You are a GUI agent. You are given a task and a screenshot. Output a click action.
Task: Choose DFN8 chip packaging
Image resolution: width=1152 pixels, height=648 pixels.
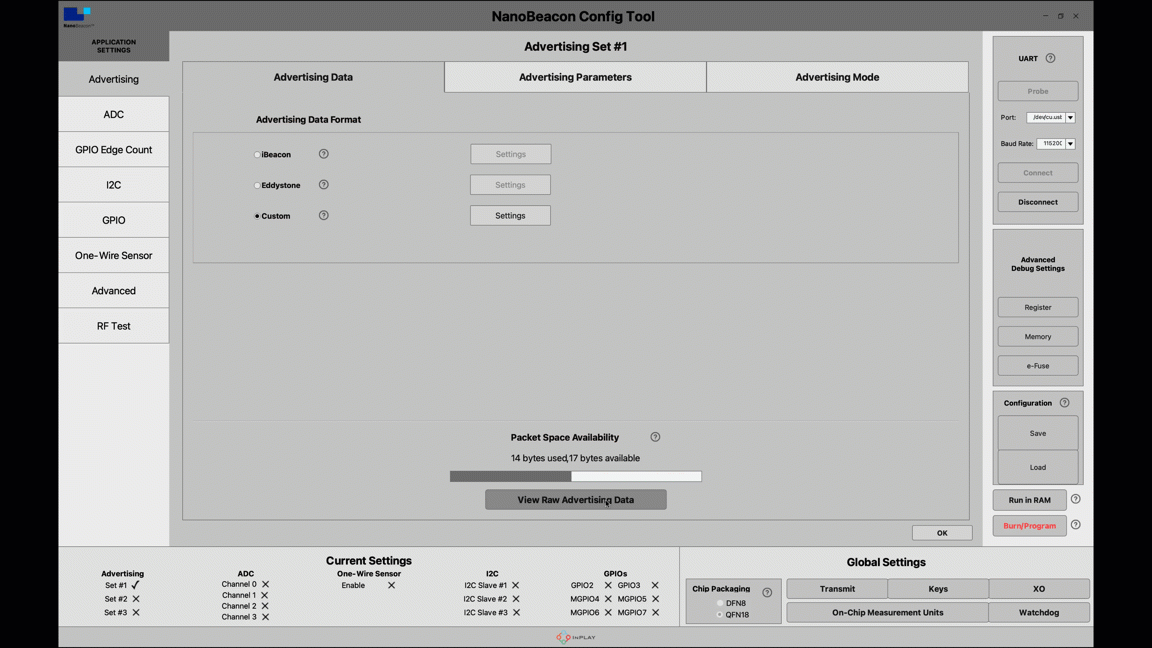[x=720, y=603]
